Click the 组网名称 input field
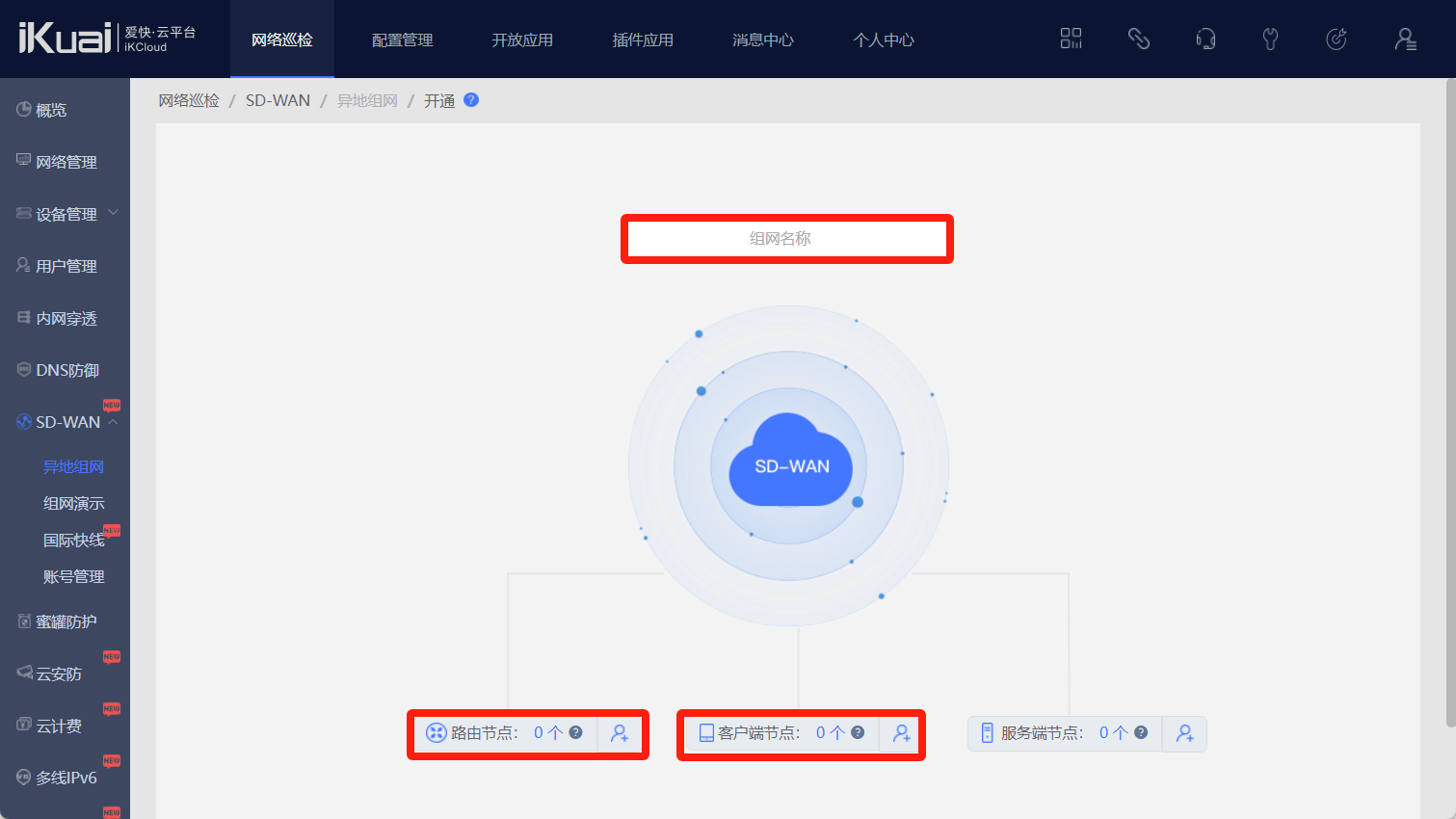 (786, 239)
